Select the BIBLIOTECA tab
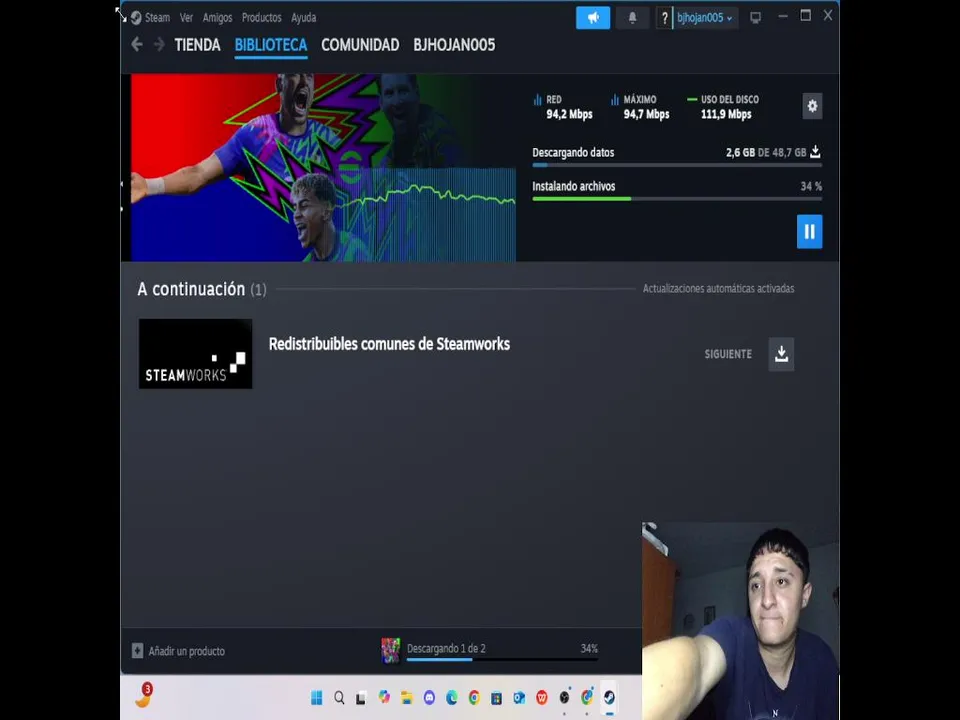Screen dimensions: 960x720 click(x=271, y=45)
